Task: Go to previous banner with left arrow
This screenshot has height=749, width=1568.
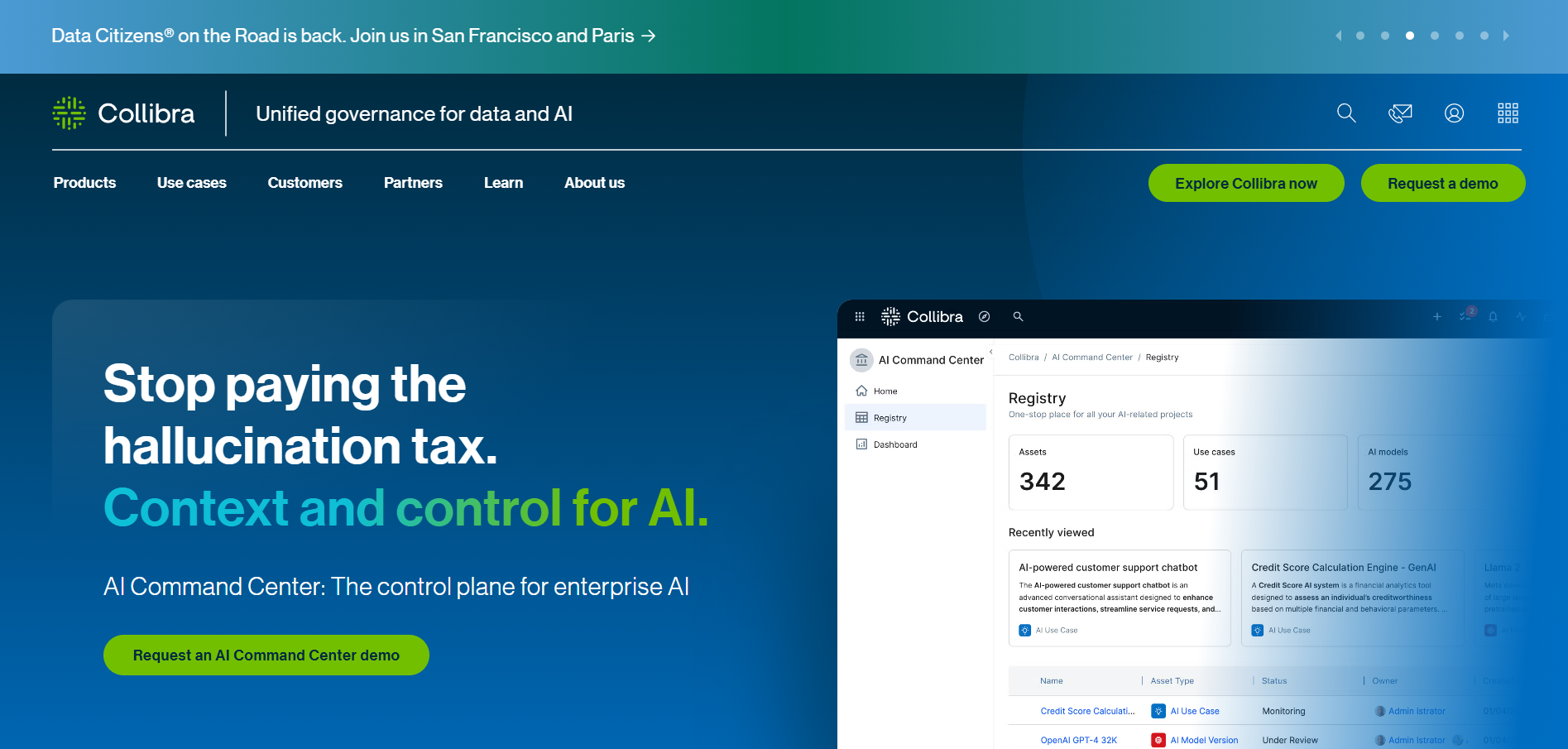Action: 1338,36
